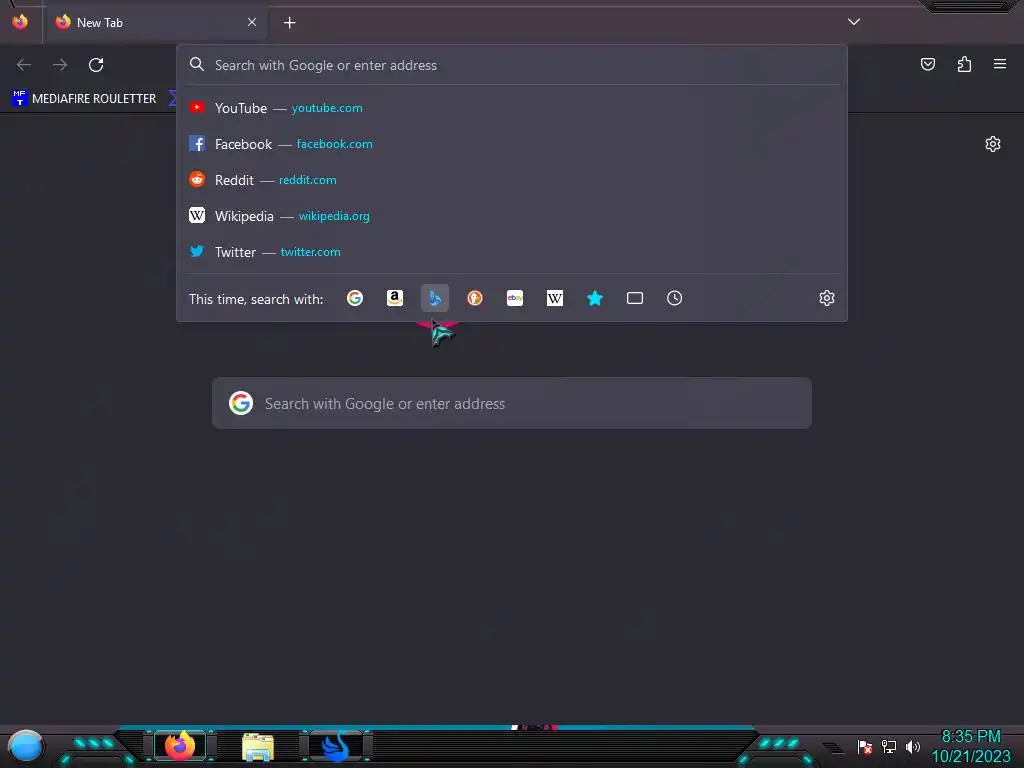The image size is (1024, 768).
Task: Choose Wikipedia suggestion wikipedia.org
Action: tap(512, 216)
